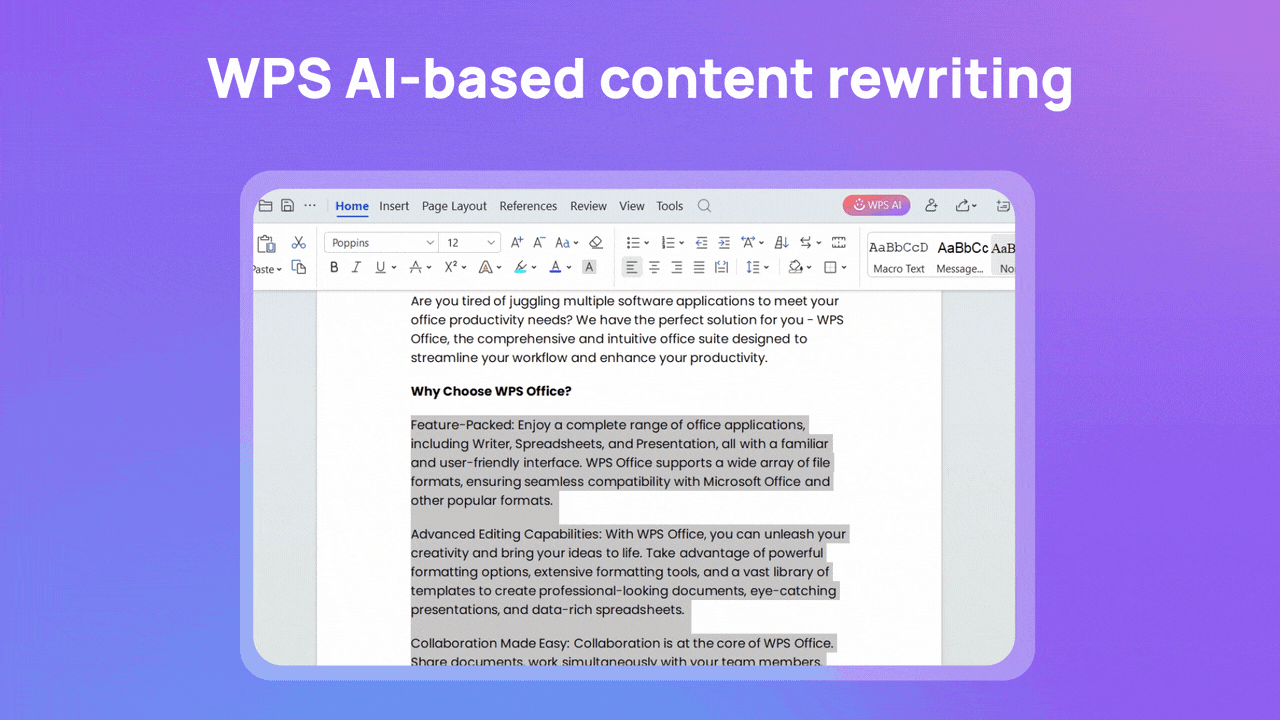Toggle Bold formatting
Screen dimensions: 1280x720
pyautogui.click(x=334, y=267)
